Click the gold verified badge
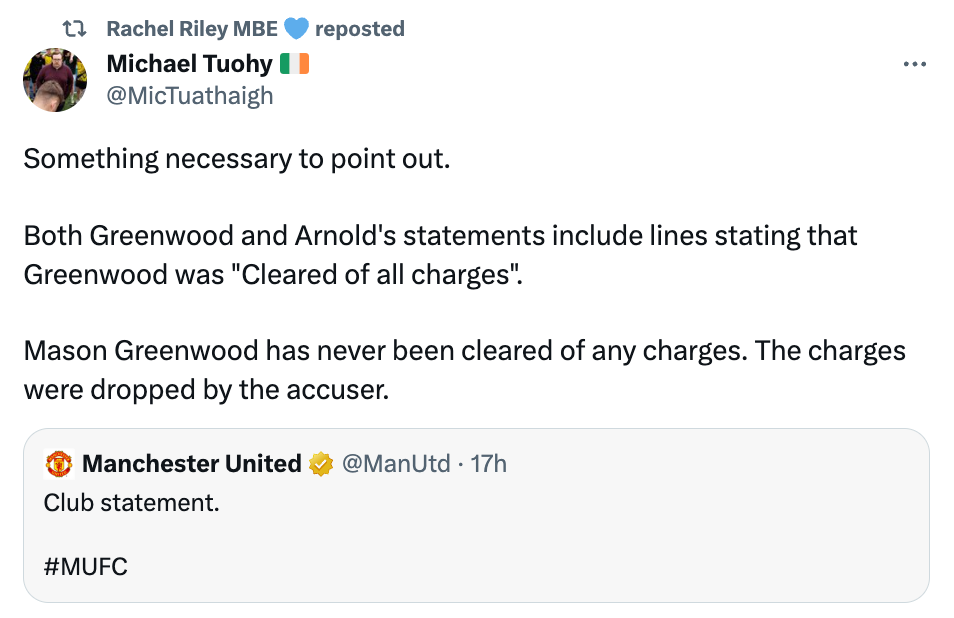 click(321, 464)
